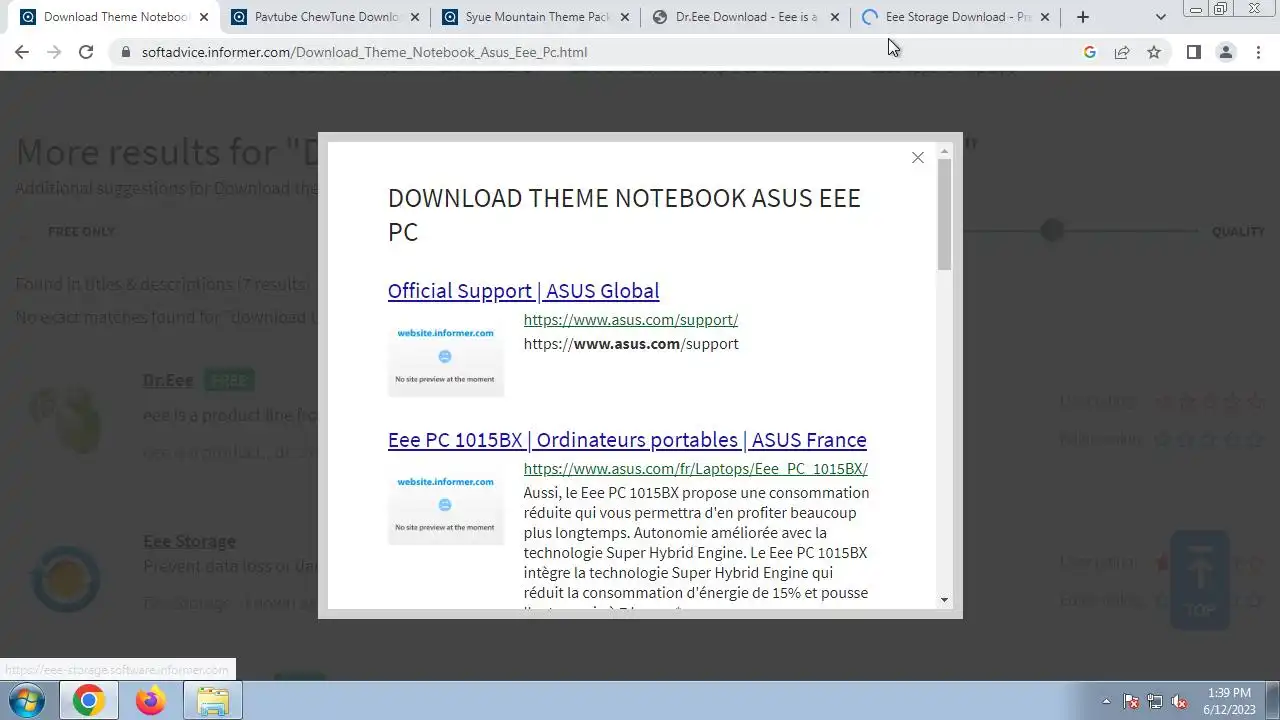Click the Dr.Eee program icon behind popup
The width and height of the screenshot is (1280, 720).
(x=65, y=418)
